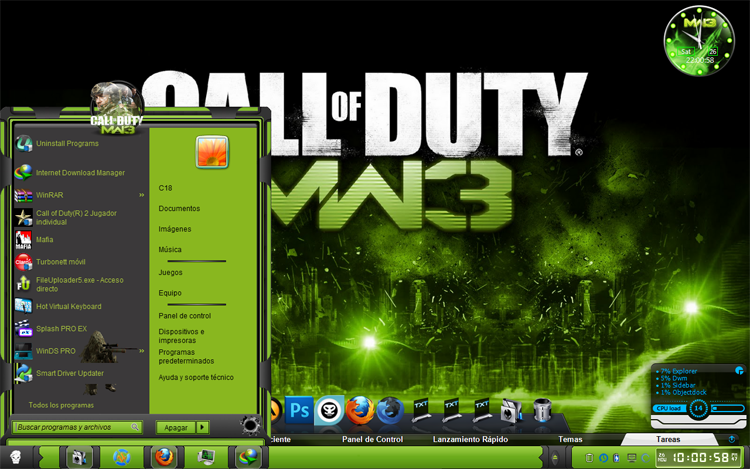Open the media folder taskbar icon

79,457
